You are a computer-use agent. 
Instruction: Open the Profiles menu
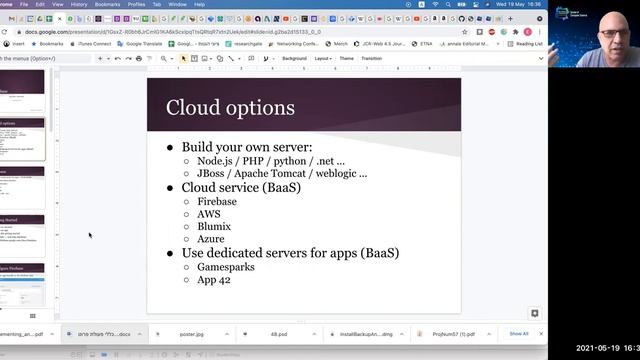pyautogui.click(x=136, y=4)
